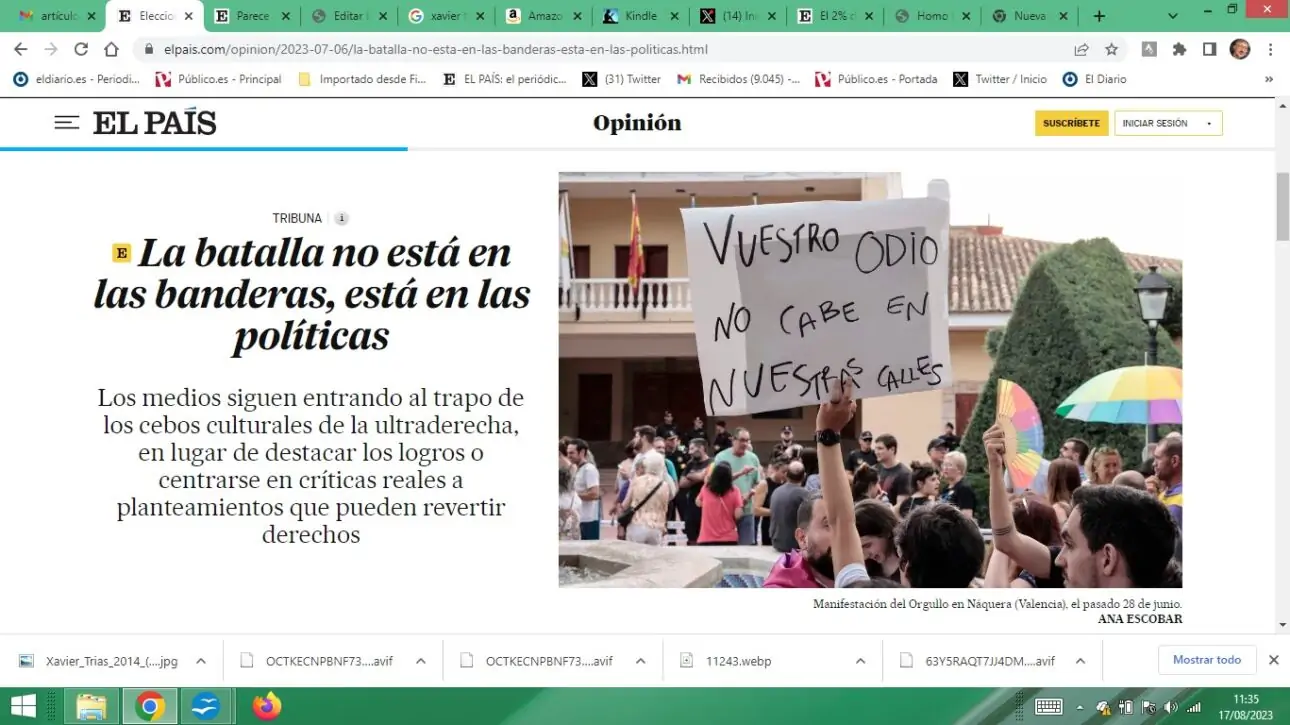Open a new tab
This screenshot has width=1290, height=725.
[x=1099, y=16]
